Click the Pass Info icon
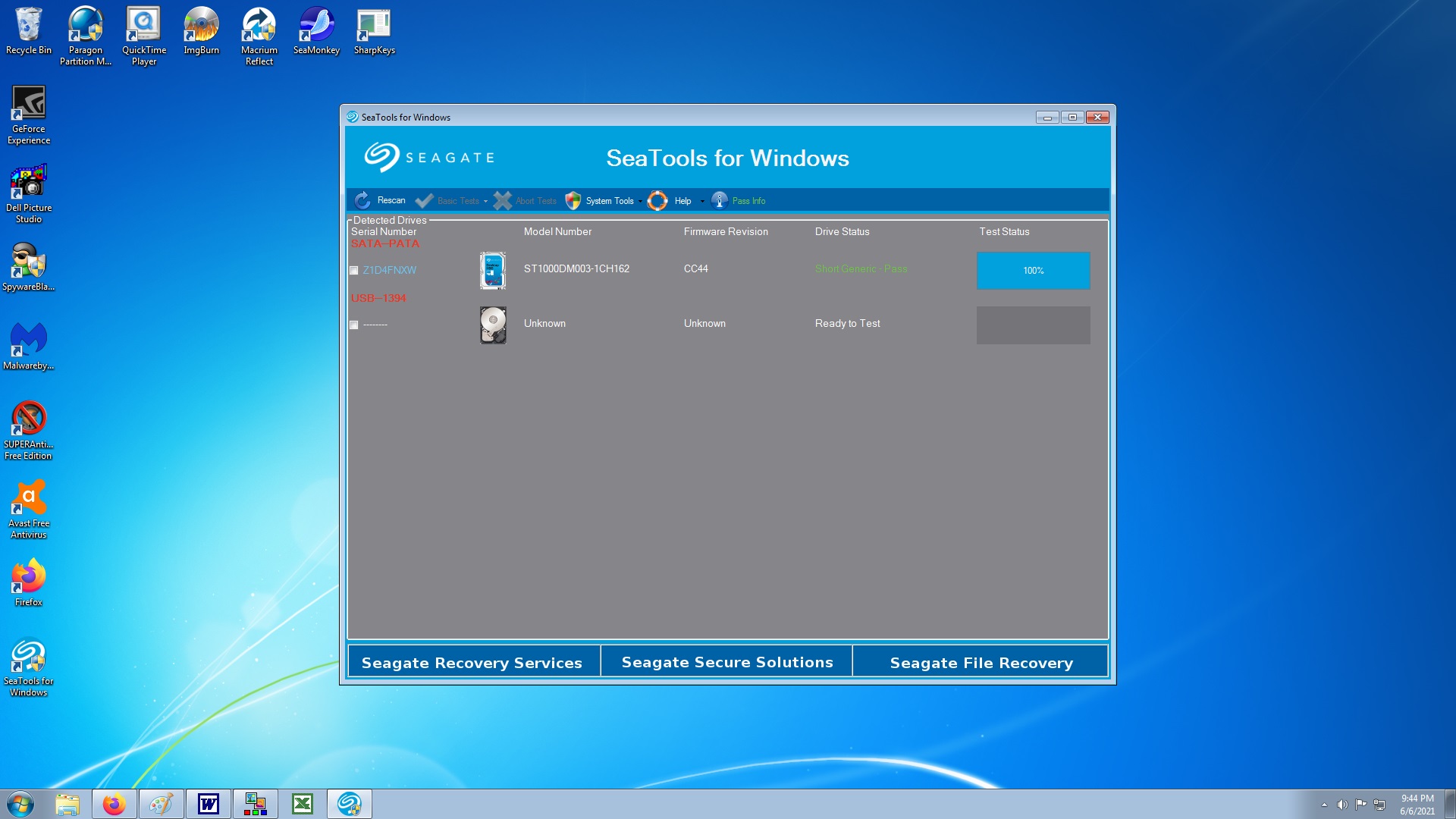This screenshot has height=819, width=1456. pos(720,200)
